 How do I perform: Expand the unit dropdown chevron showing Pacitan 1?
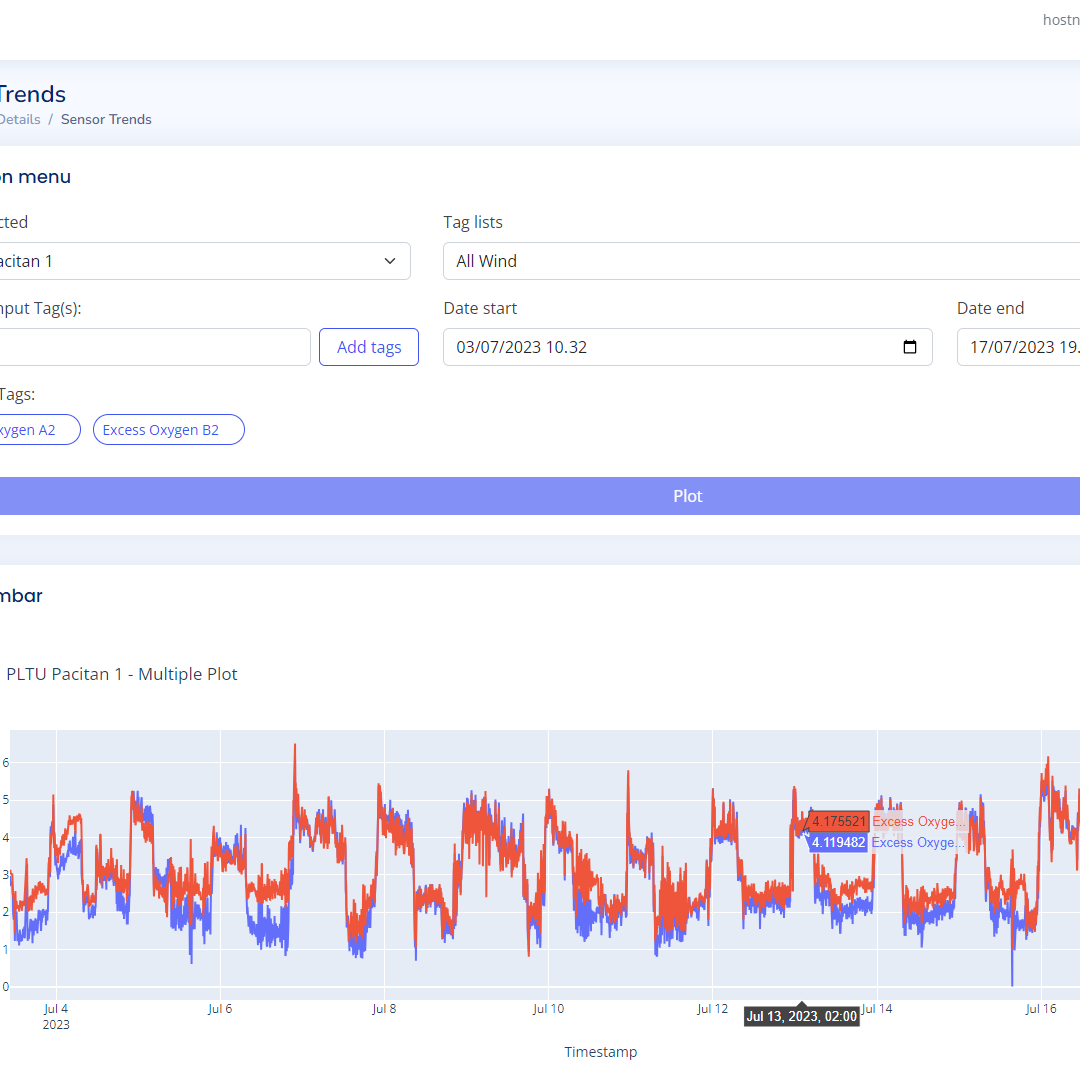pyautogui.click(x=389, y=261)
